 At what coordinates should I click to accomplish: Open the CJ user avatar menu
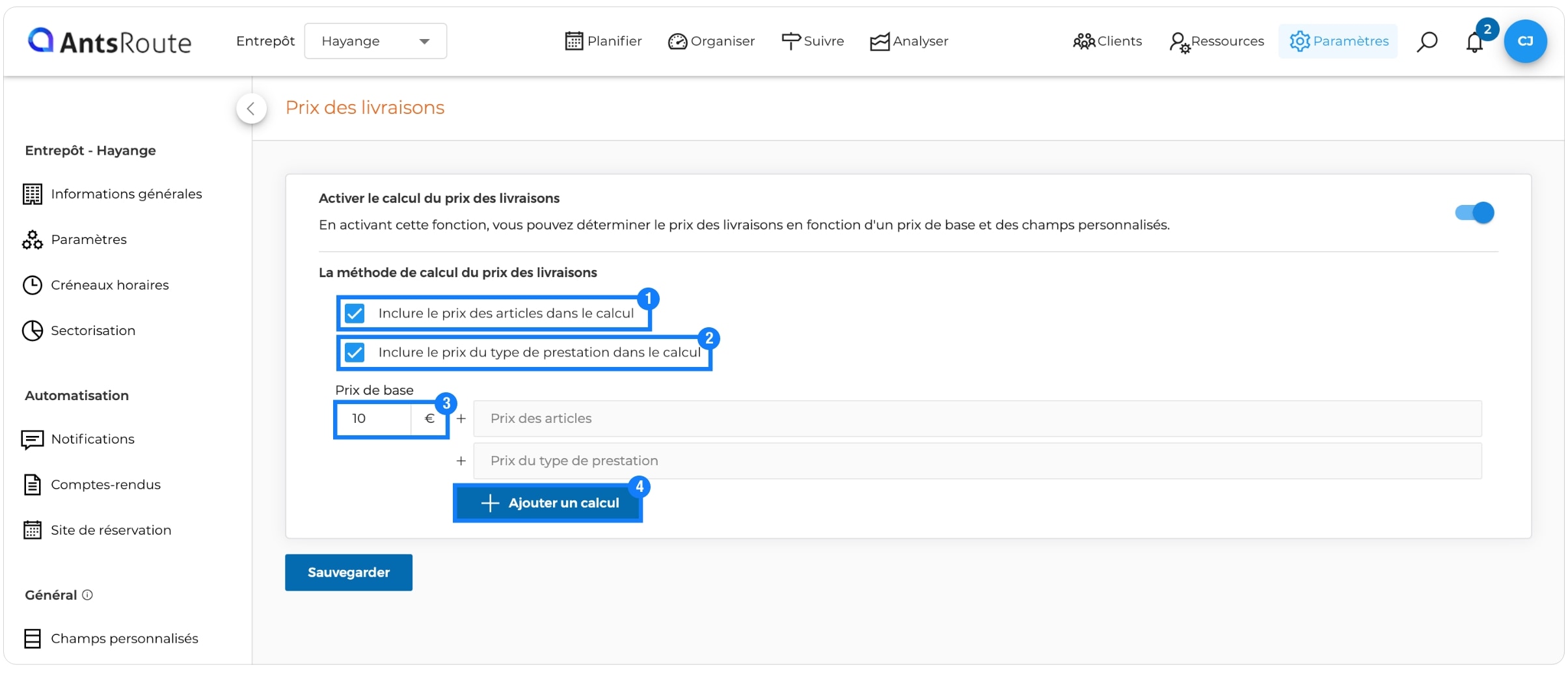click(1525, 41)
